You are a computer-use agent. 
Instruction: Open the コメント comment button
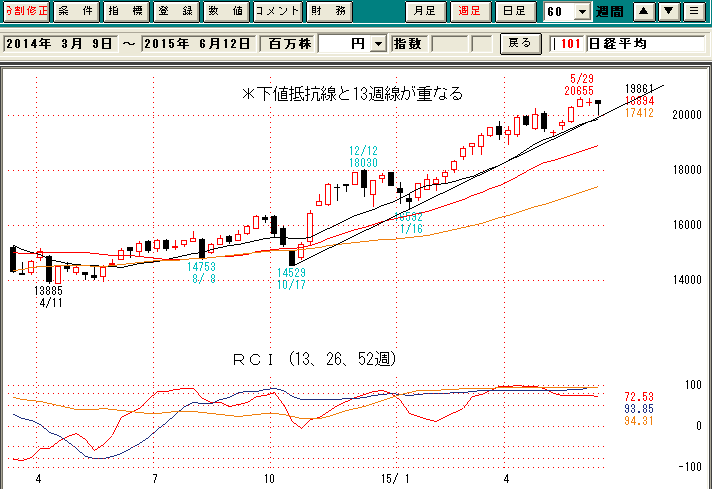[x=277, y=12]
